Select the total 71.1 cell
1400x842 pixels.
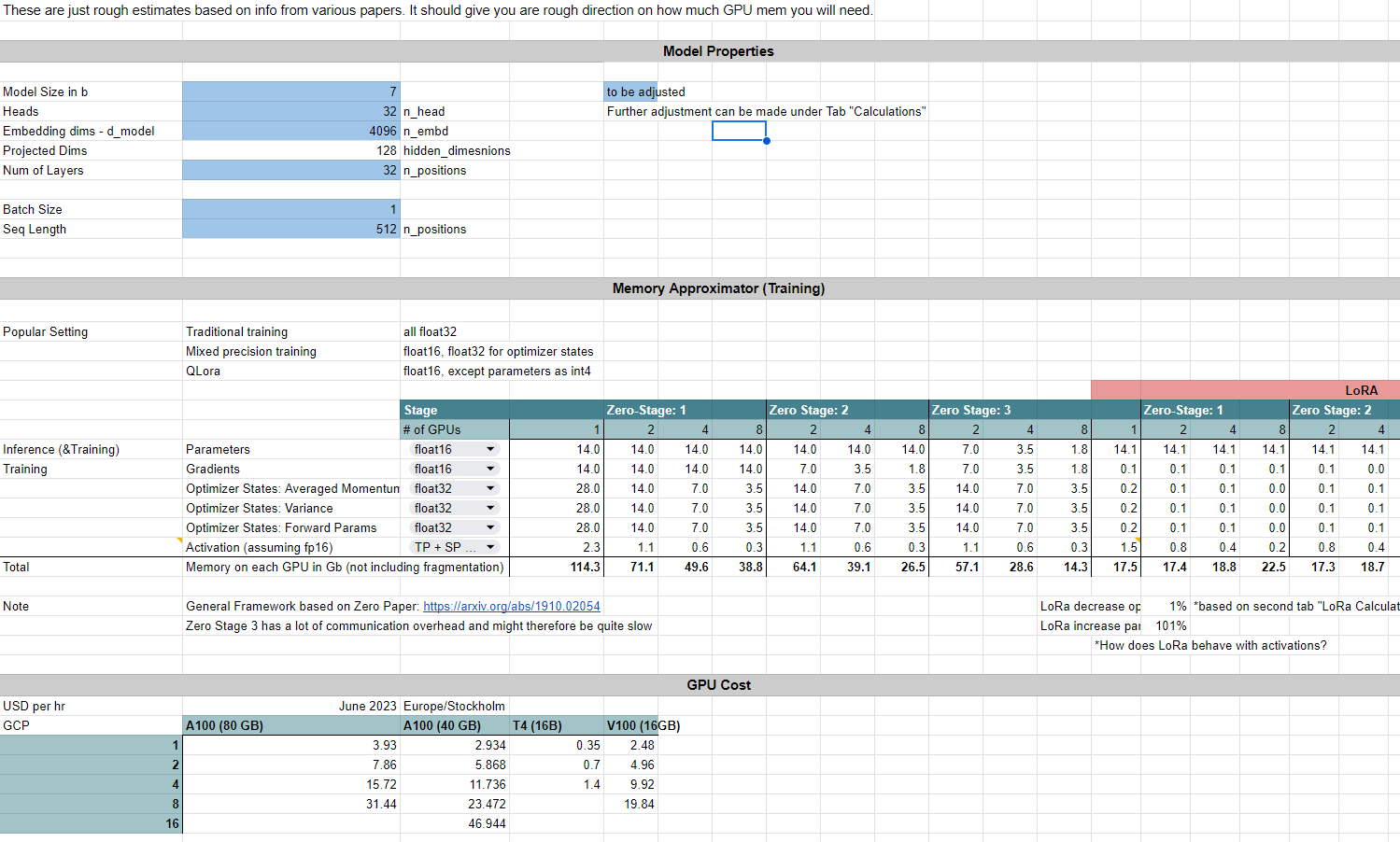pos(630,567)
